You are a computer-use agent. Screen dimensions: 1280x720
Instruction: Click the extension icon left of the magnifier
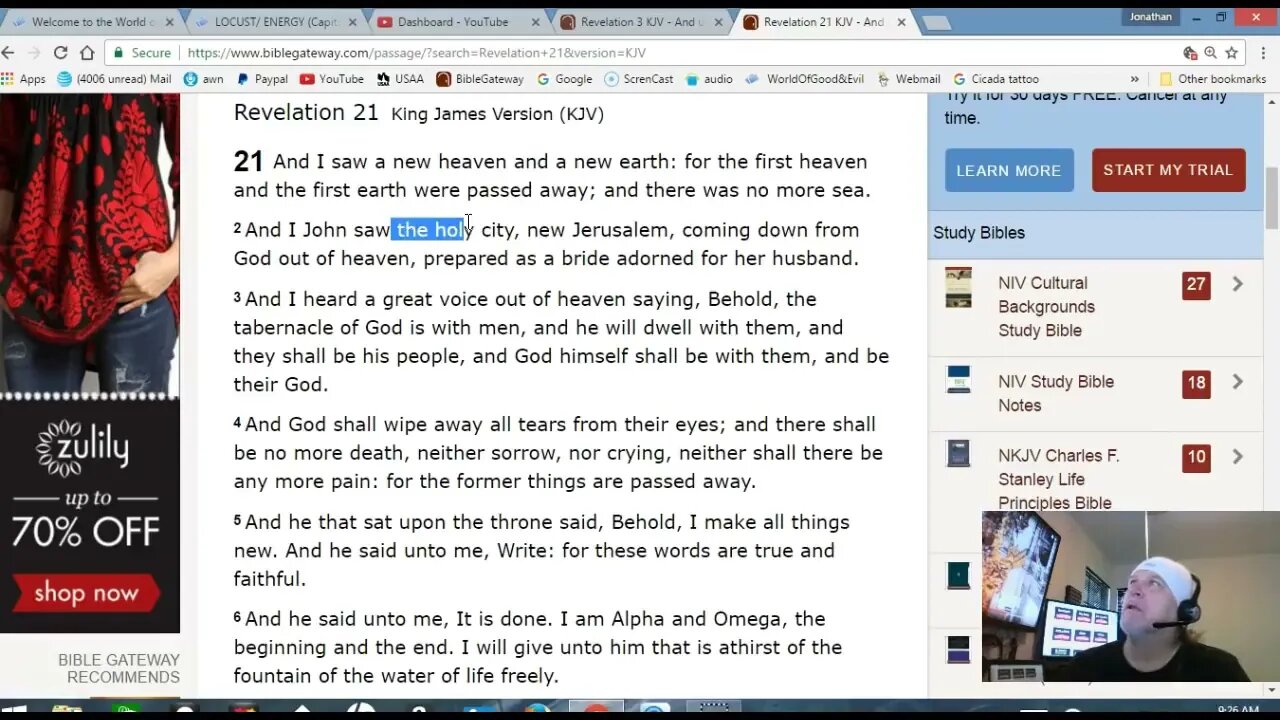coord(1190,53)
